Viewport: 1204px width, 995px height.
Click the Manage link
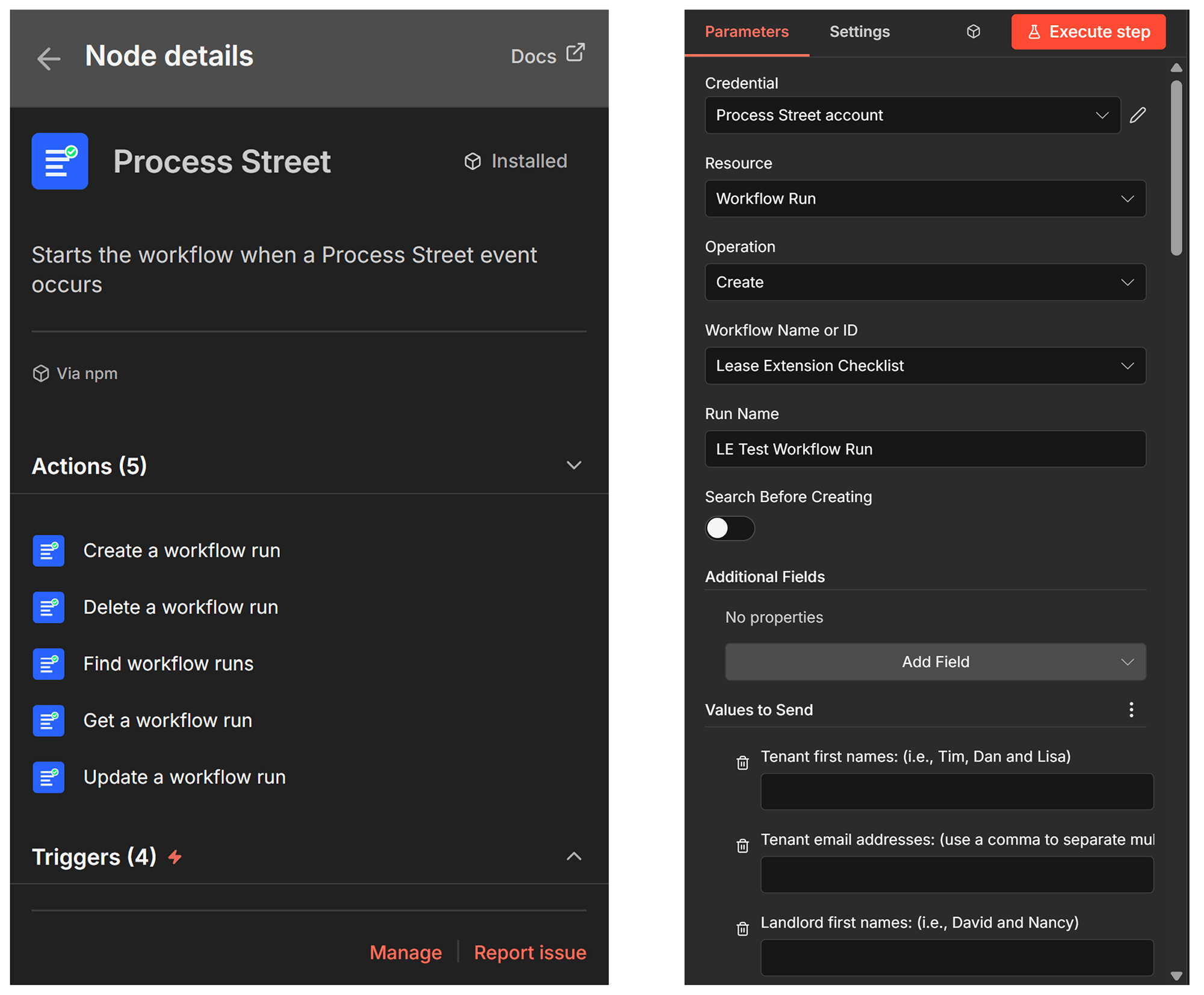coord(406,952)
